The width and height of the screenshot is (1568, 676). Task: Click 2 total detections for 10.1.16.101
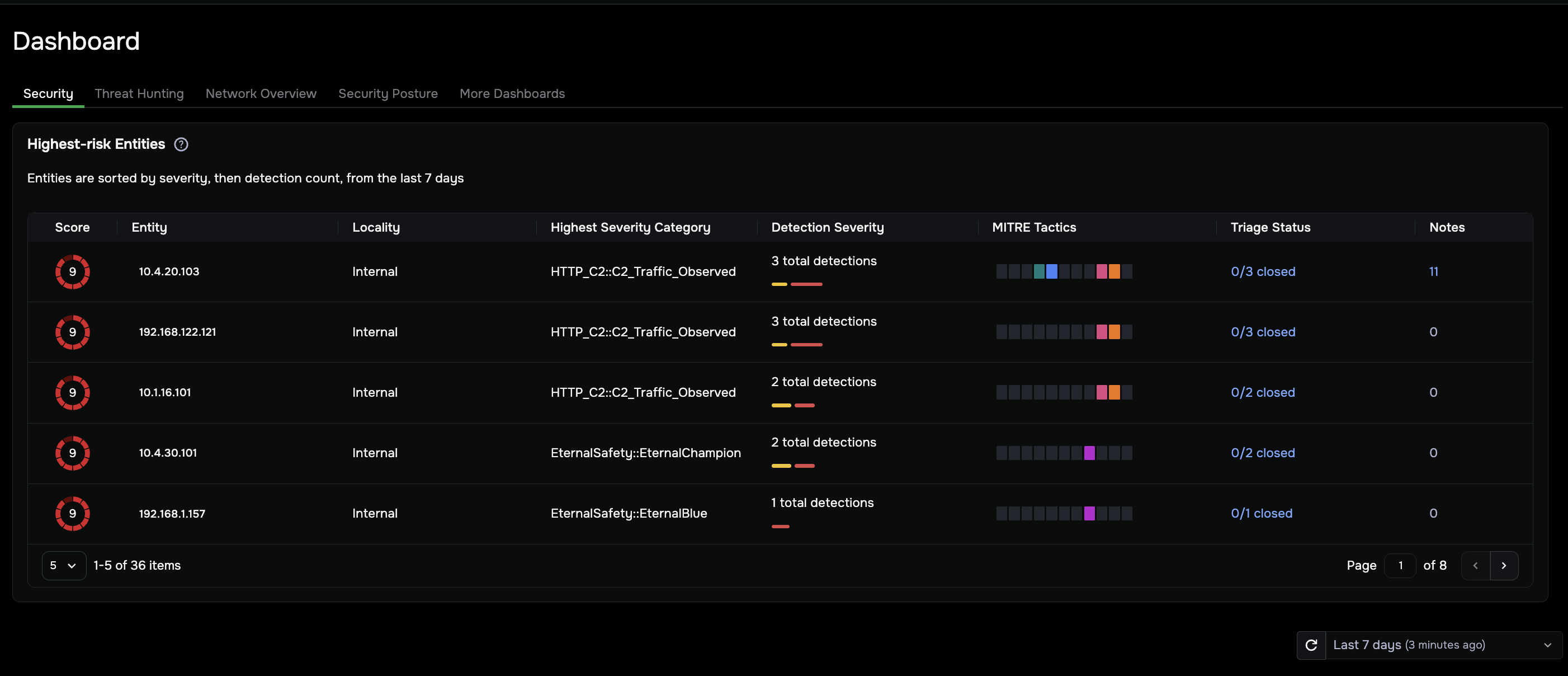click(x=824, y=382)
